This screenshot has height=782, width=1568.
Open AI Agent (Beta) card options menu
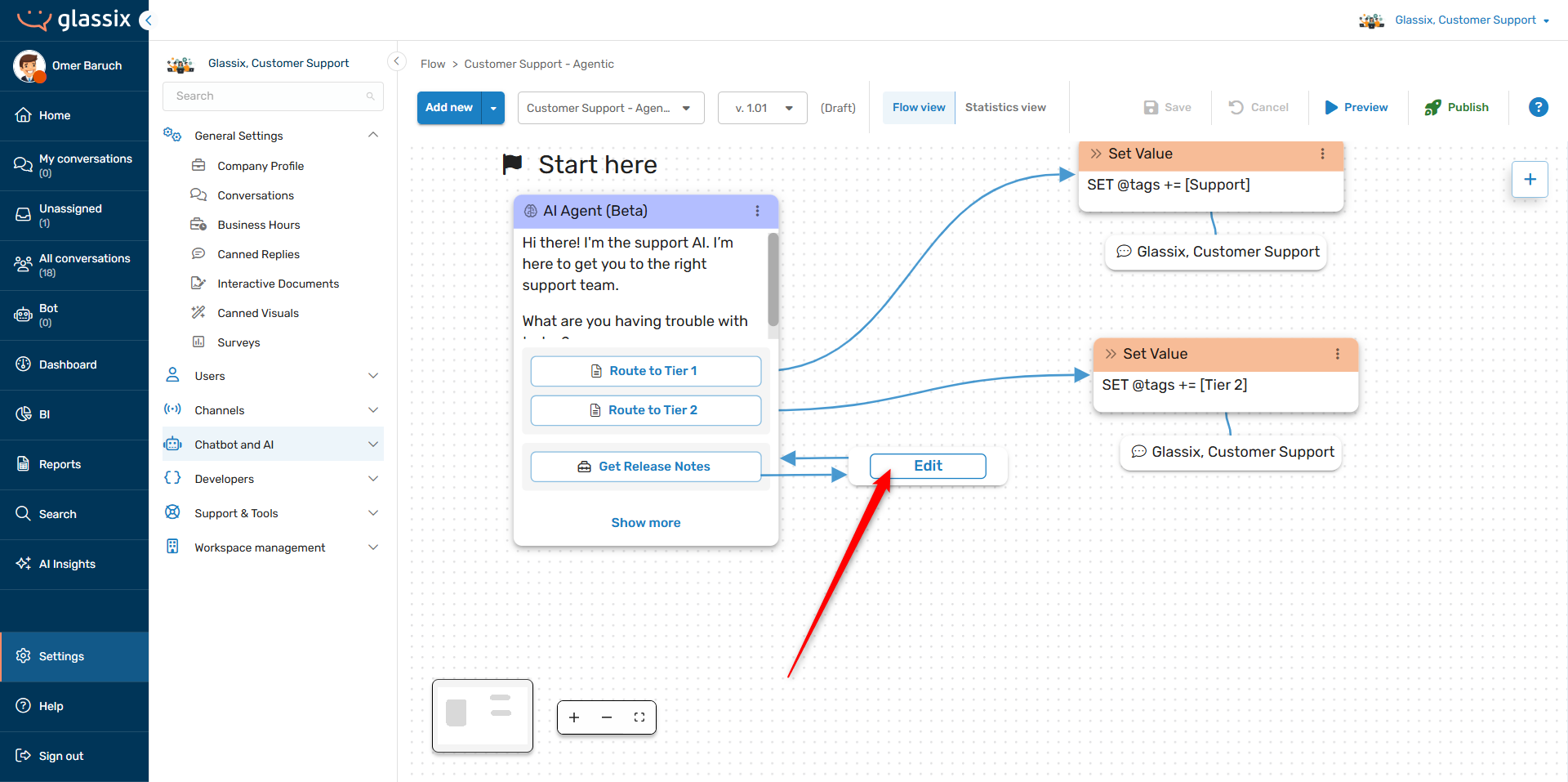[757, 211]
